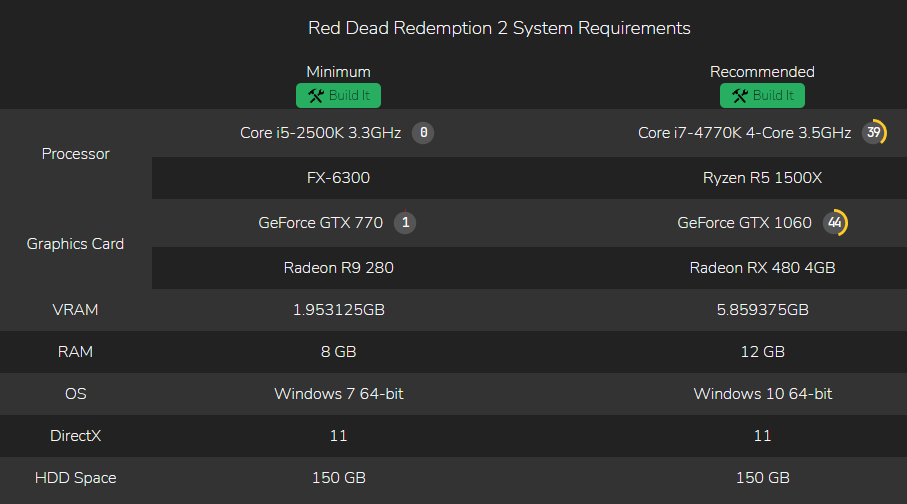Click the Build It button under Minimum

pyautogui.click(x=338, y=95)
